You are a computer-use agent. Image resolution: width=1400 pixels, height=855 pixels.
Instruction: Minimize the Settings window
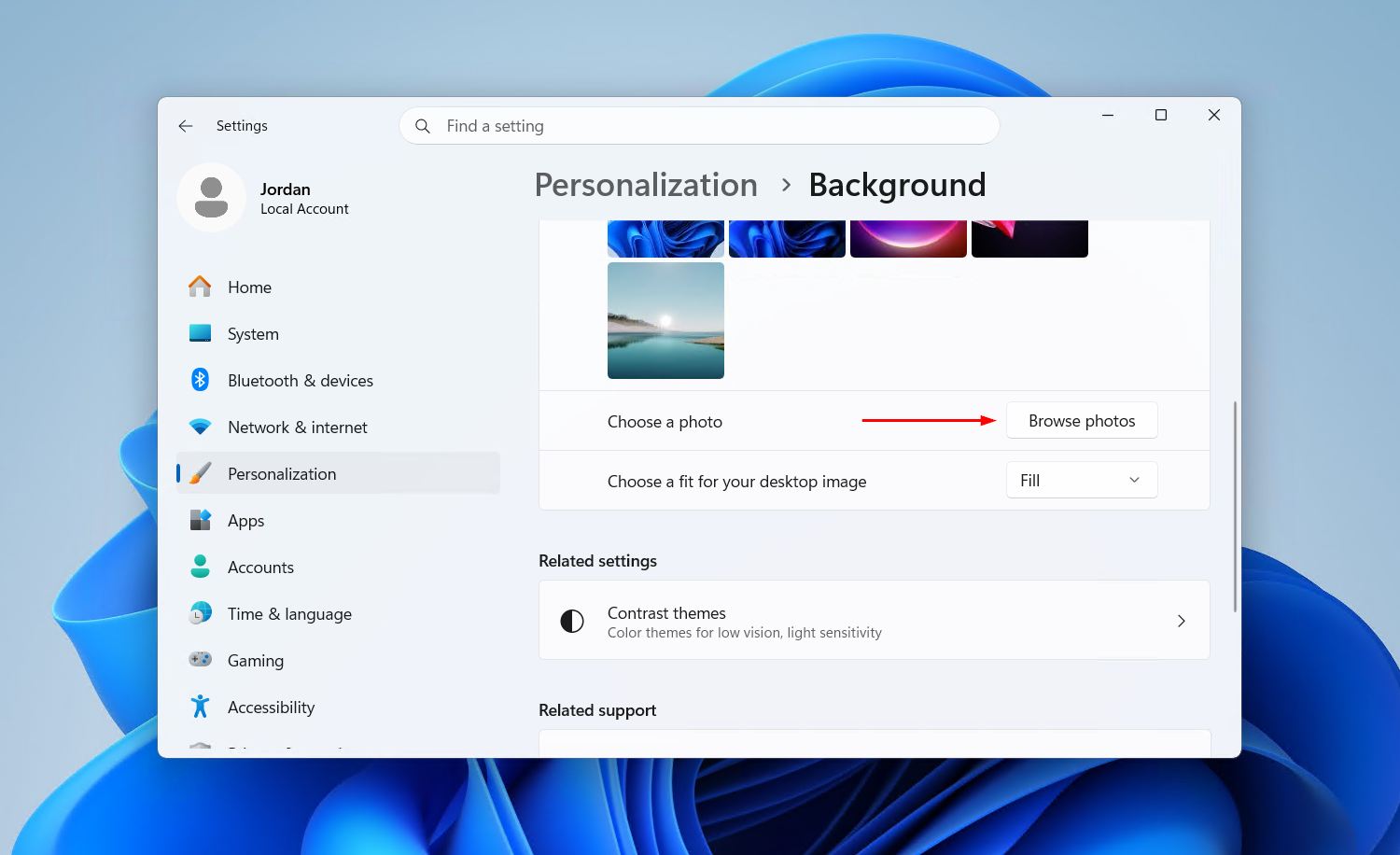click(x=1108, y=115)
